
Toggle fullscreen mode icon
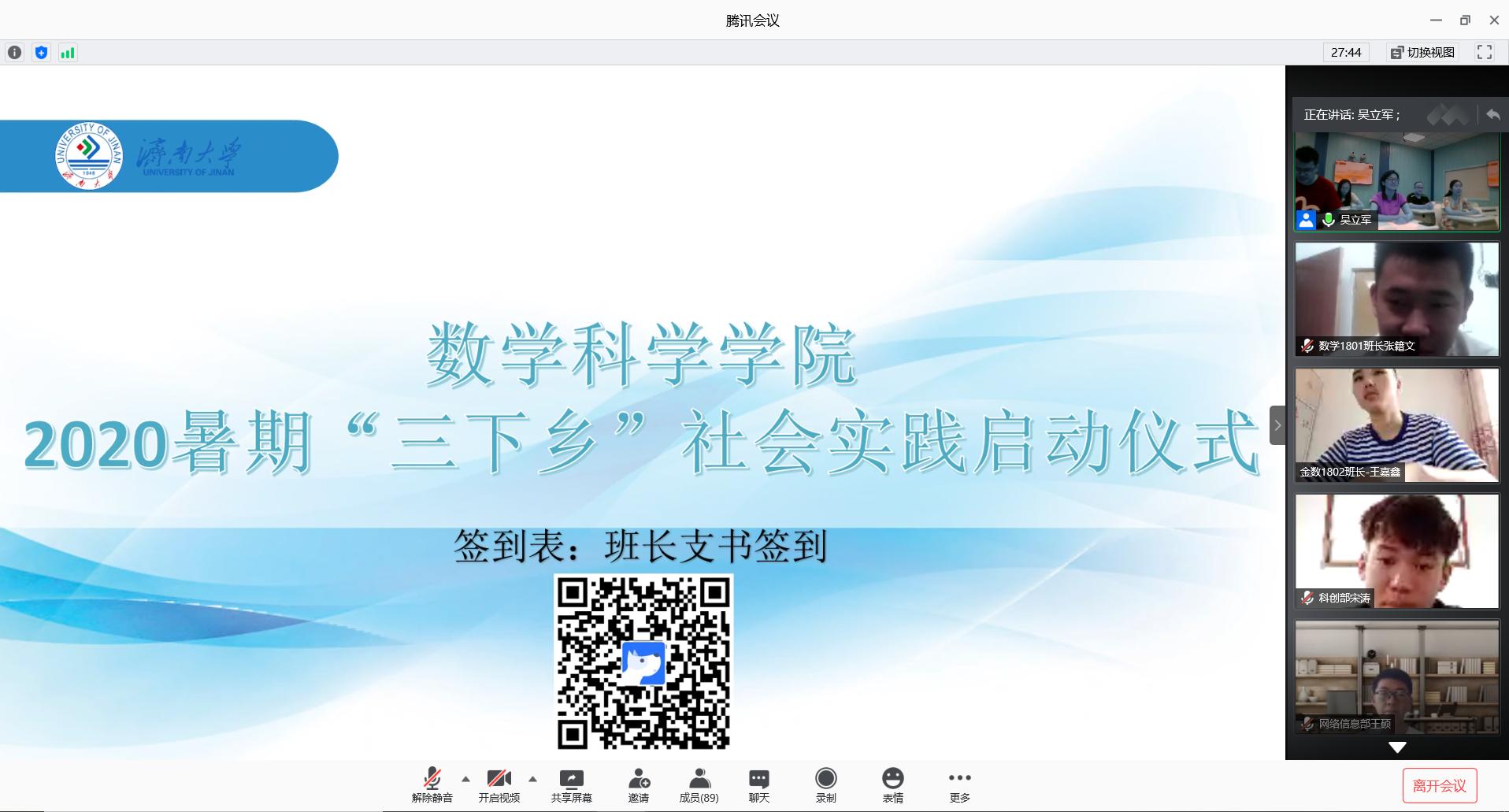[1485, 53]
